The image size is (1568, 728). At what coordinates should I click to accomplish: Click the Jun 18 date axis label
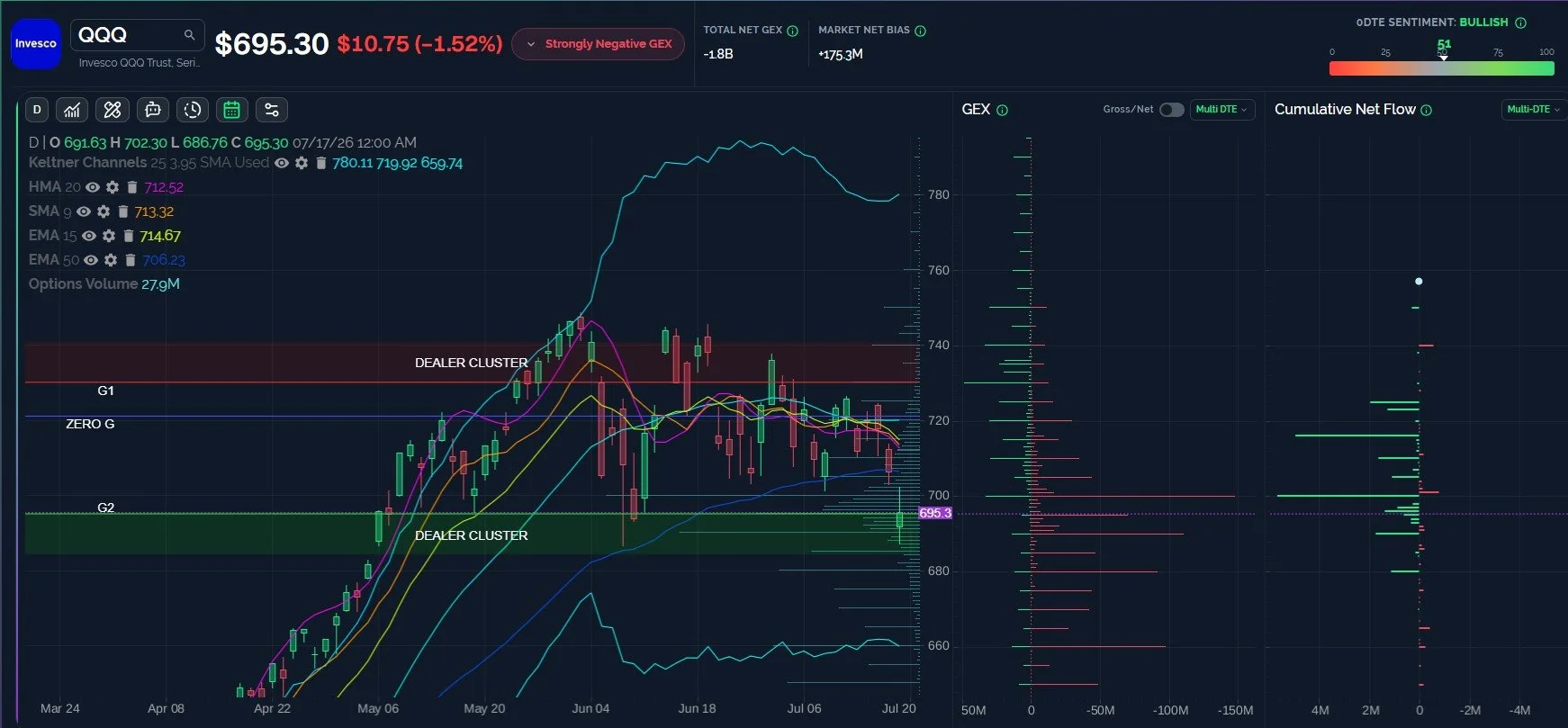(697, 708)
